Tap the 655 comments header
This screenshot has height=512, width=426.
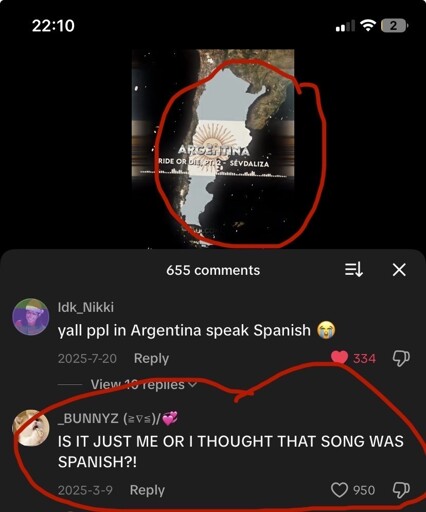pyautogui.click(x=213, y=270)
